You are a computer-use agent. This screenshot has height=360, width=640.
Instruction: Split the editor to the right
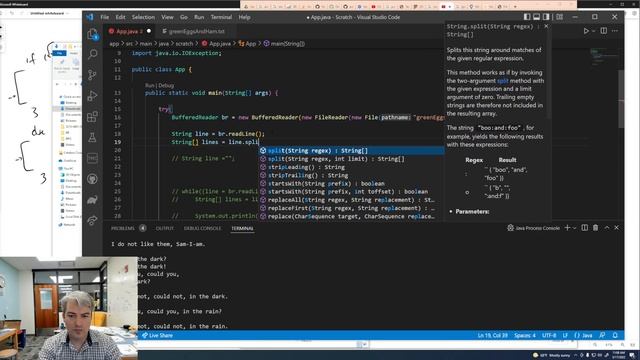pos(604,31)
